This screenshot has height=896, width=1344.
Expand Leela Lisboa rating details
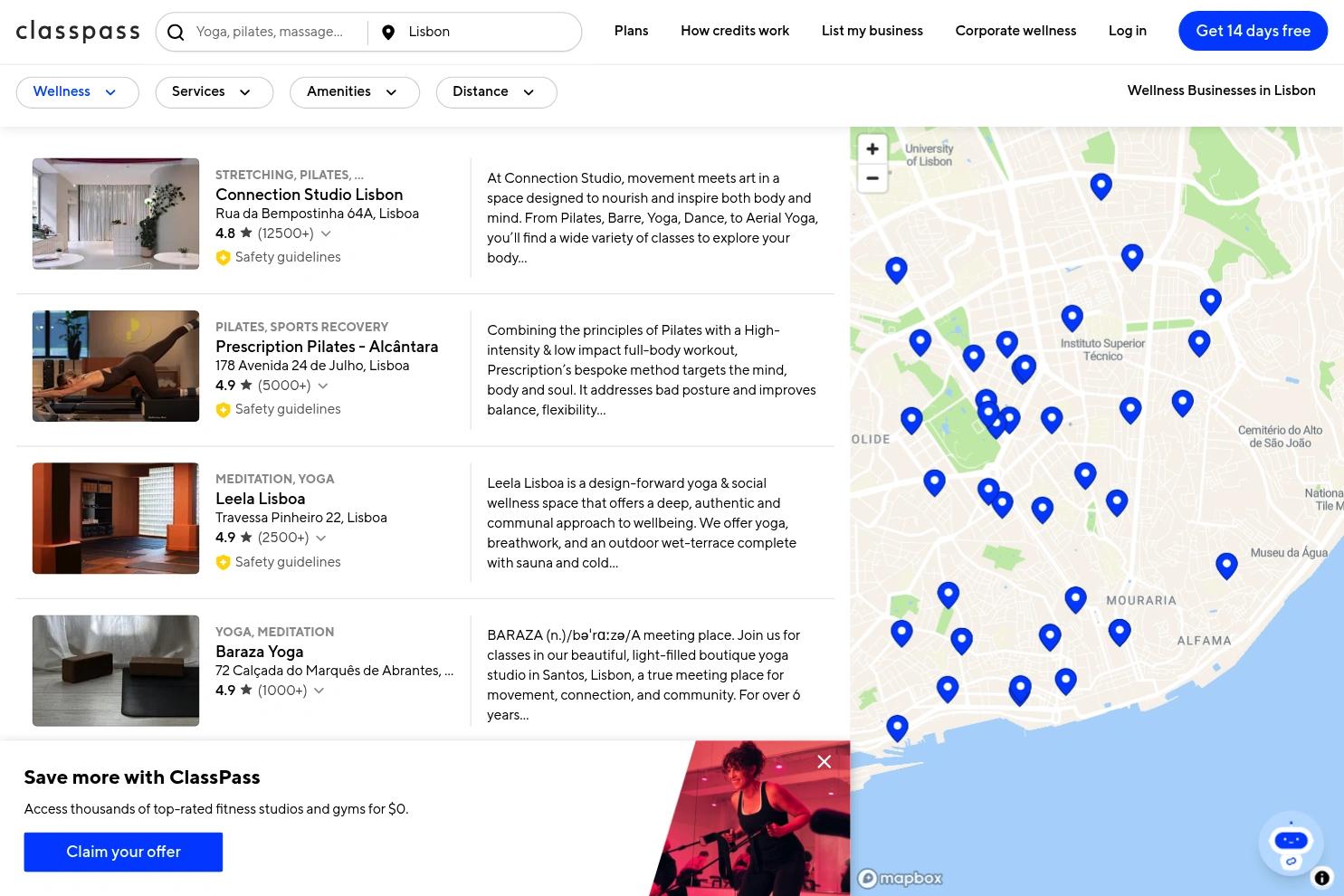pos(320,538)
